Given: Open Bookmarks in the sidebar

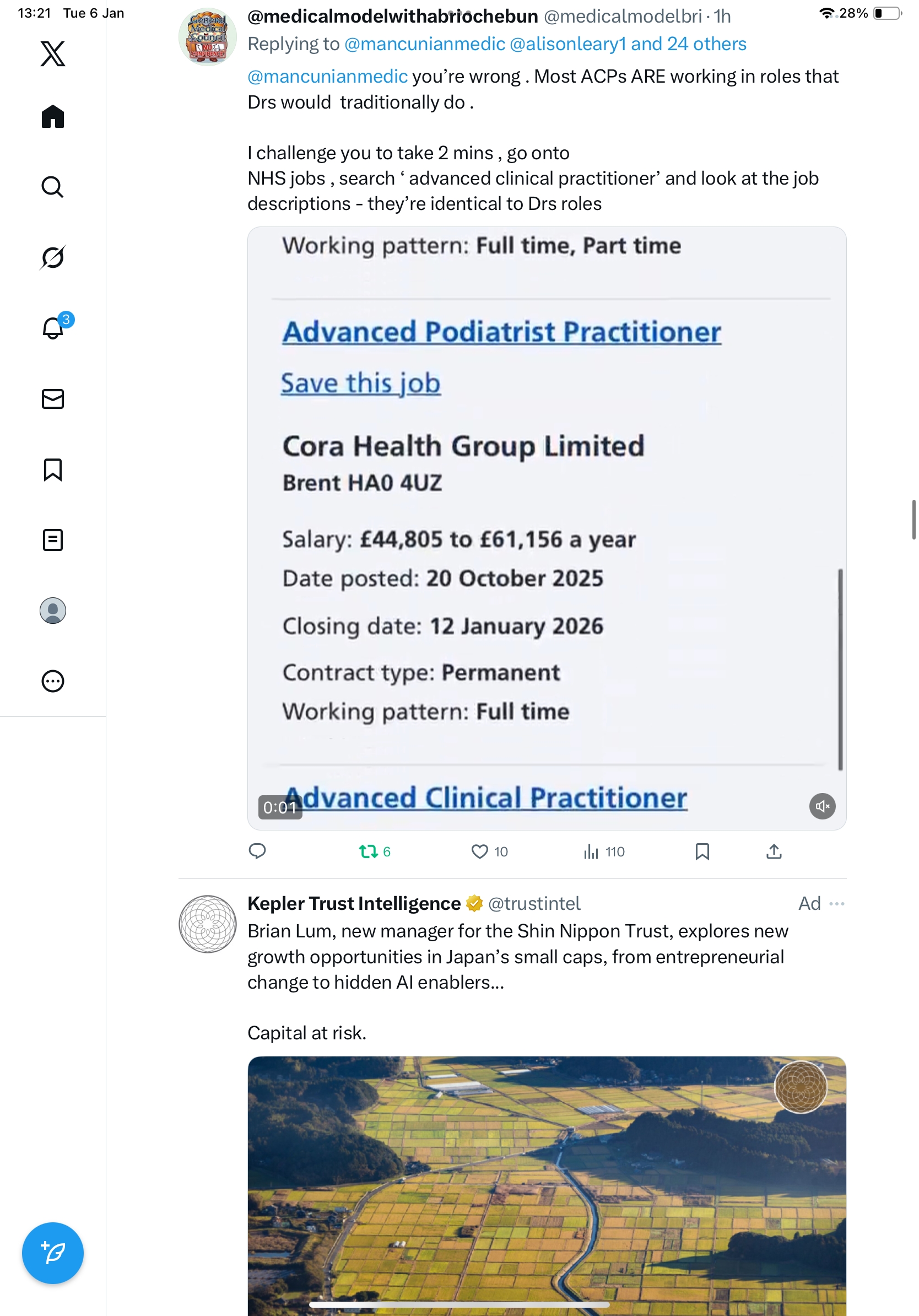Looking at the screenshot, I should click(x=53, y=470).
